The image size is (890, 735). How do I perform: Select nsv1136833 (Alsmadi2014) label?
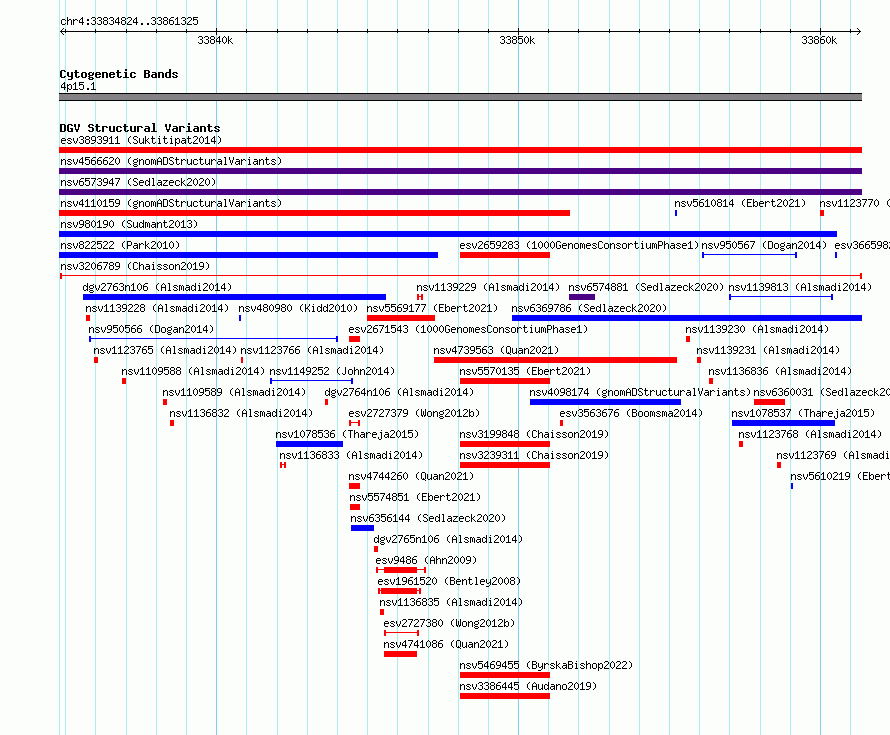pyautogui.click(x=351, y=455)
